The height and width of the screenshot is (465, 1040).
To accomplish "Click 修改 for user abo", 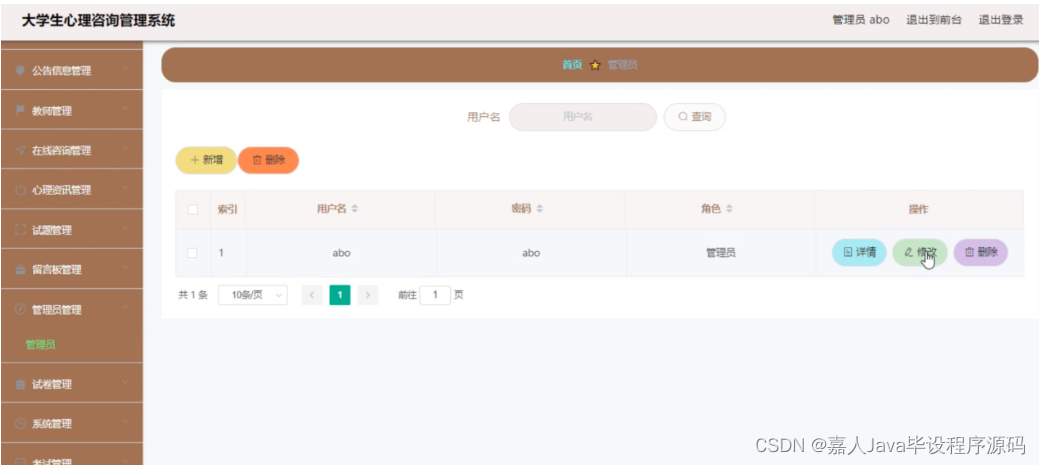I will pos(920,252).
